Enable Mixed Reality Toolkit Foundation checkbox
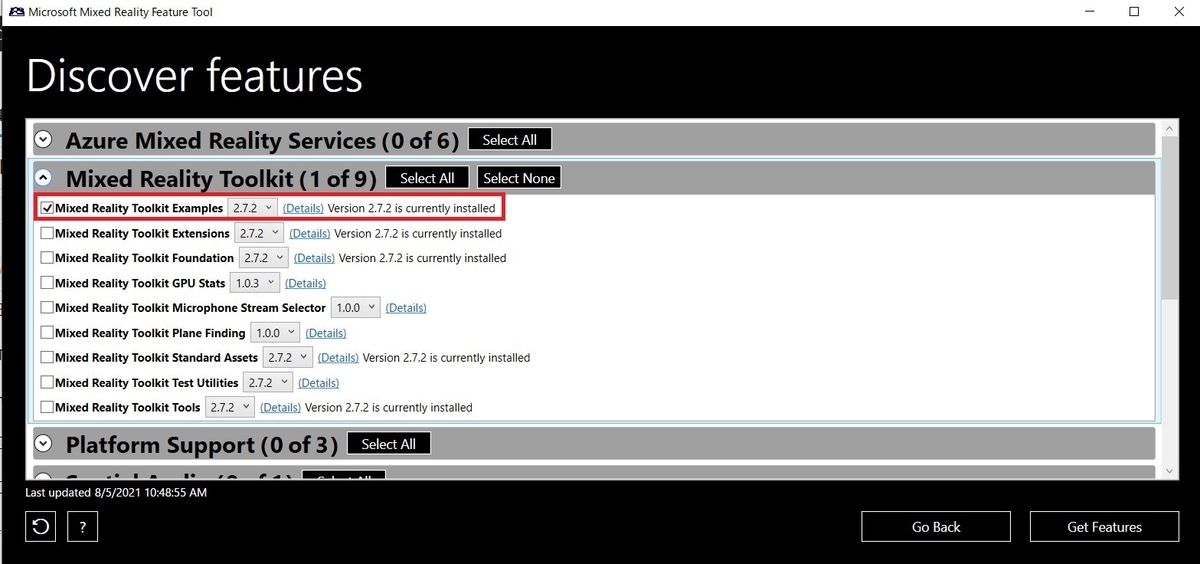Image resolution: width=1200 pixels, height=564 pixels. 47,258
